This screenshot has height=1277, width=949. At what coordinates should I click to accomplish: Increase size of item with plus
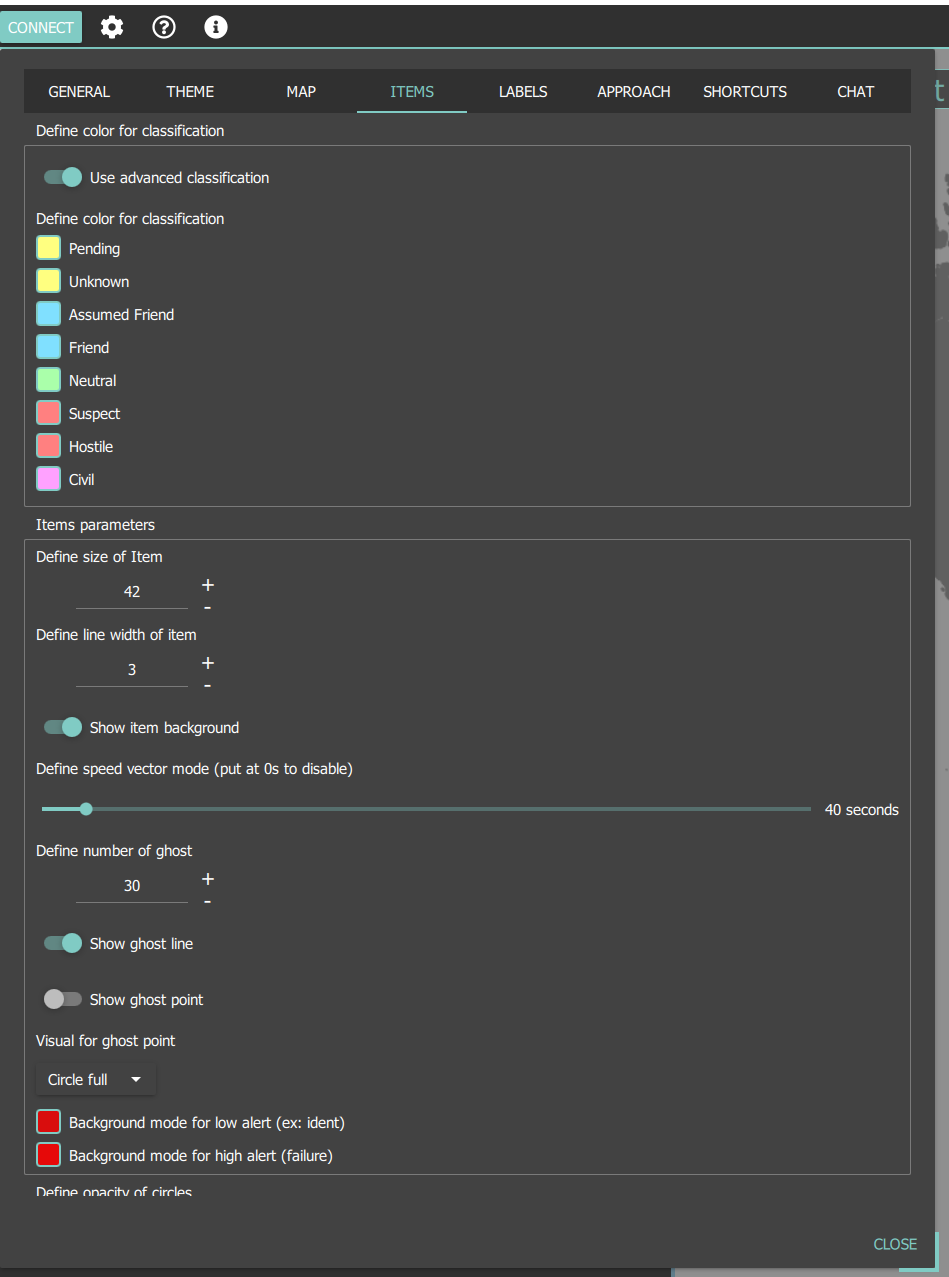point(208,585)
